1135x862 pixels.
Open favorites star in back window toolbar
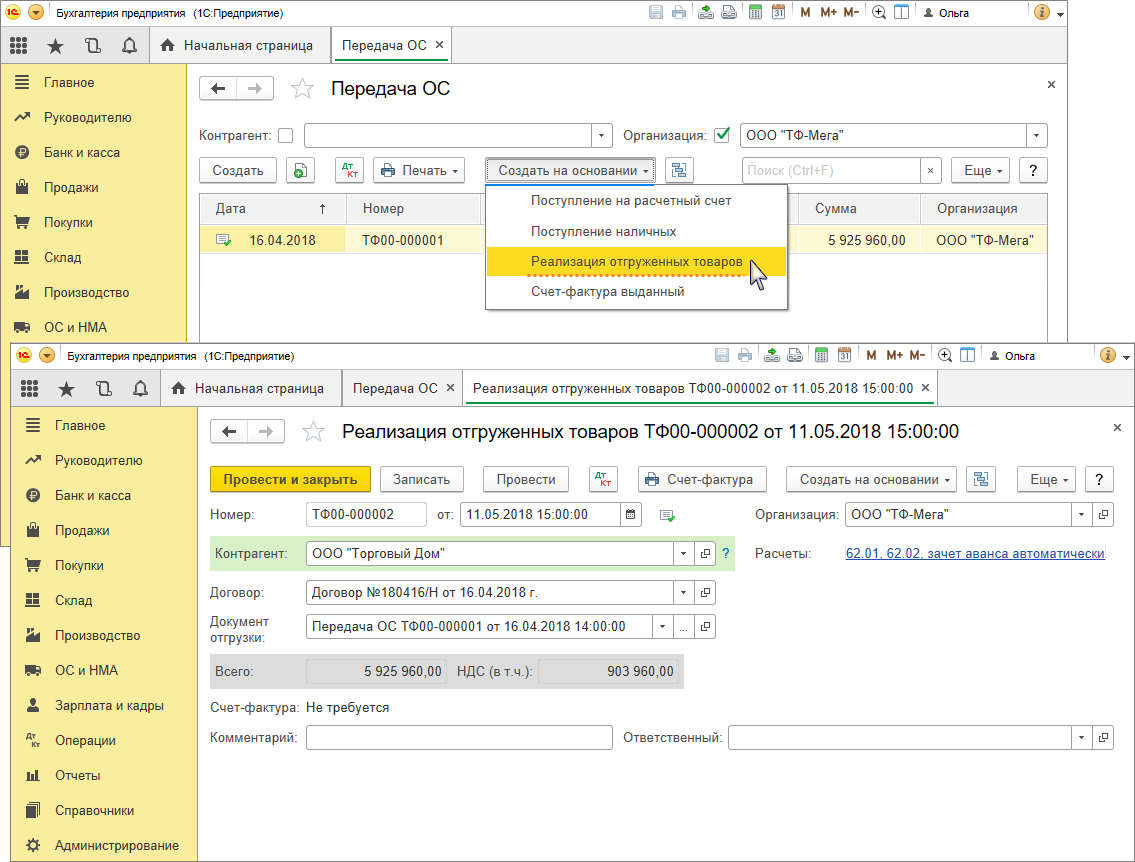(x=55, y=46)
